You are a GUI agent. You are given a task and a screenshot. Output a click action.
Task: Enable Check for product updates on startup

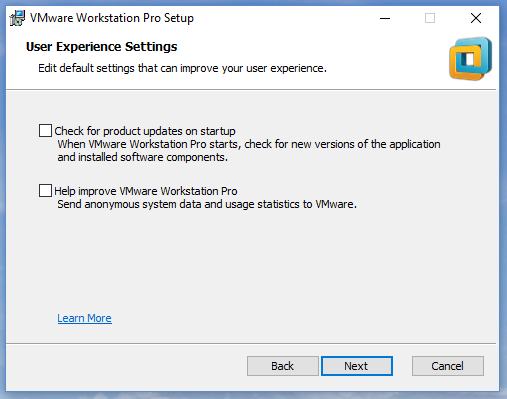(x=45, y=131)
